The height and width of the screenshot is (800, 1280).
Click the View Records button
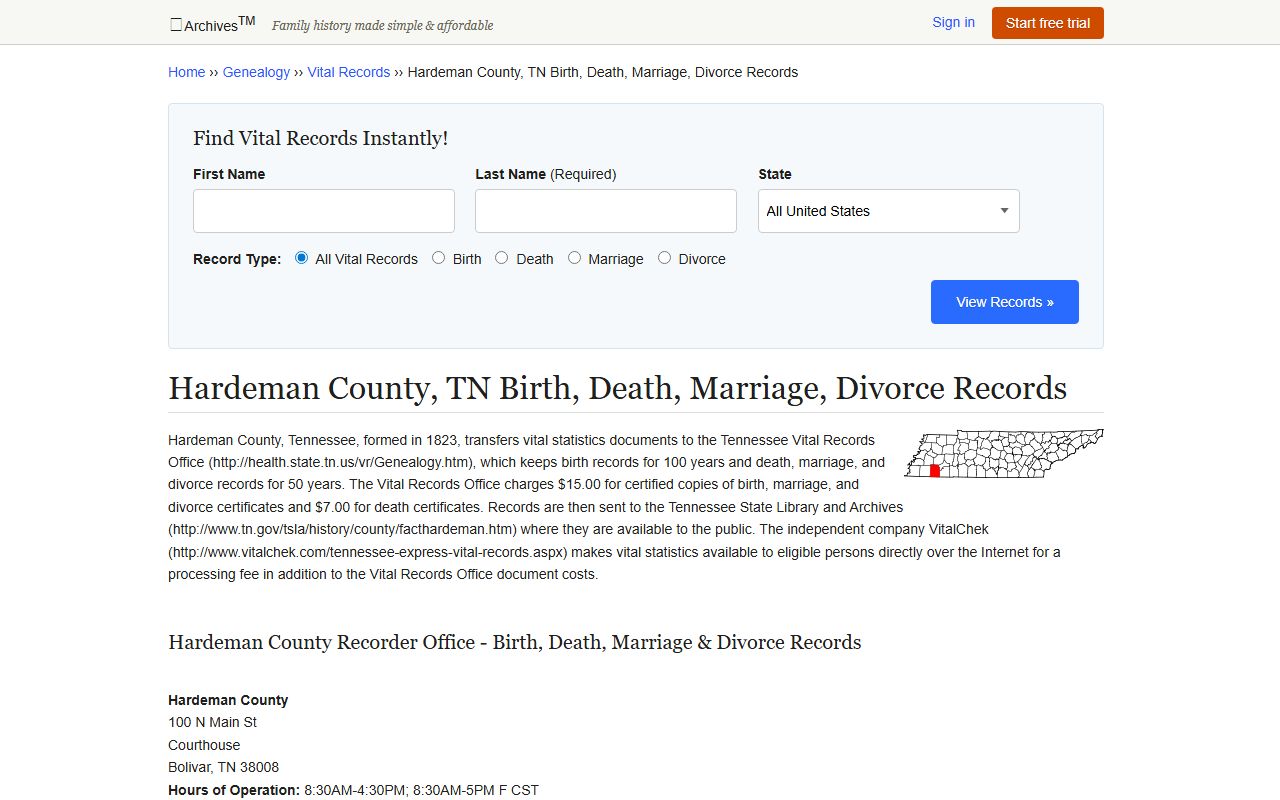point(1005,302)
